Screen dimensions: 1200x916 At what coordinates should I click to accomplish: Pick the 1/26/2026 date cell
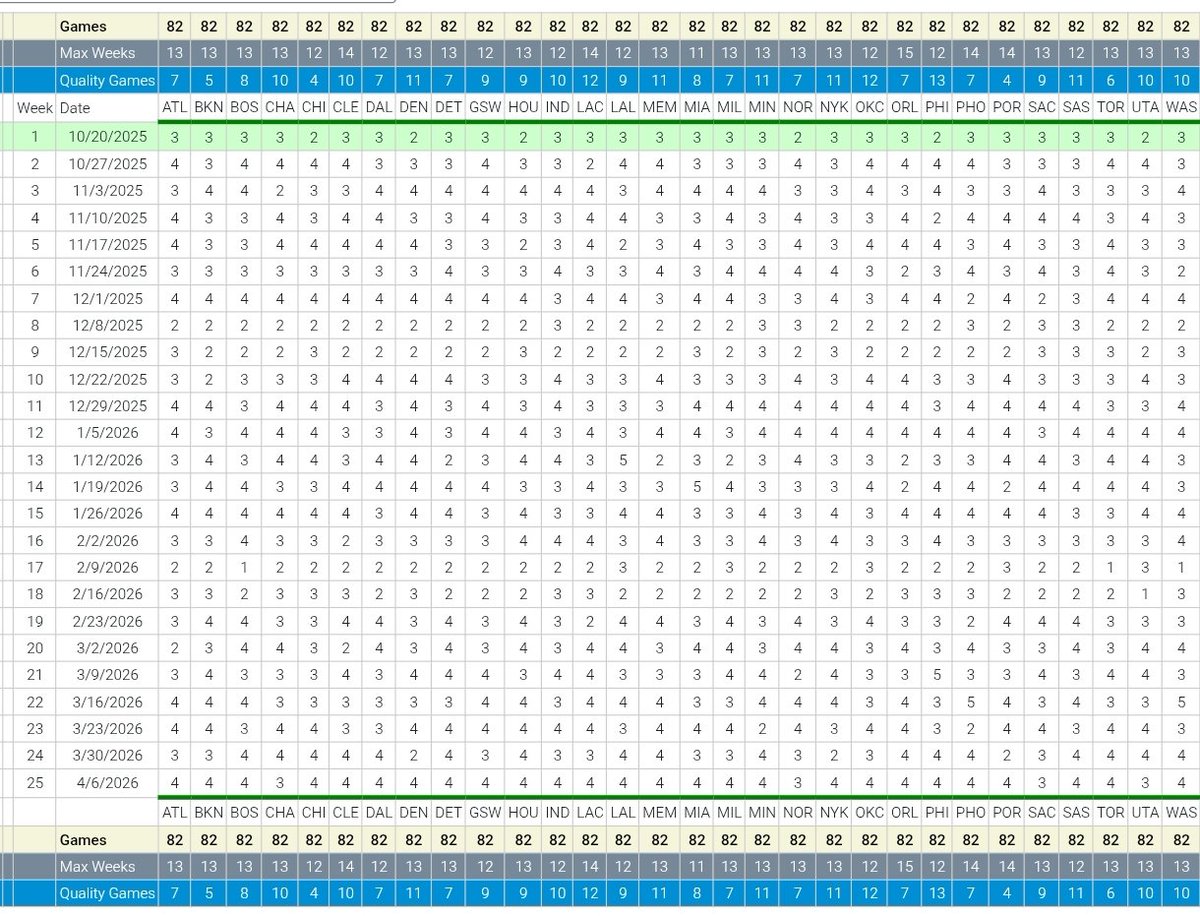(x=107, y=513)
